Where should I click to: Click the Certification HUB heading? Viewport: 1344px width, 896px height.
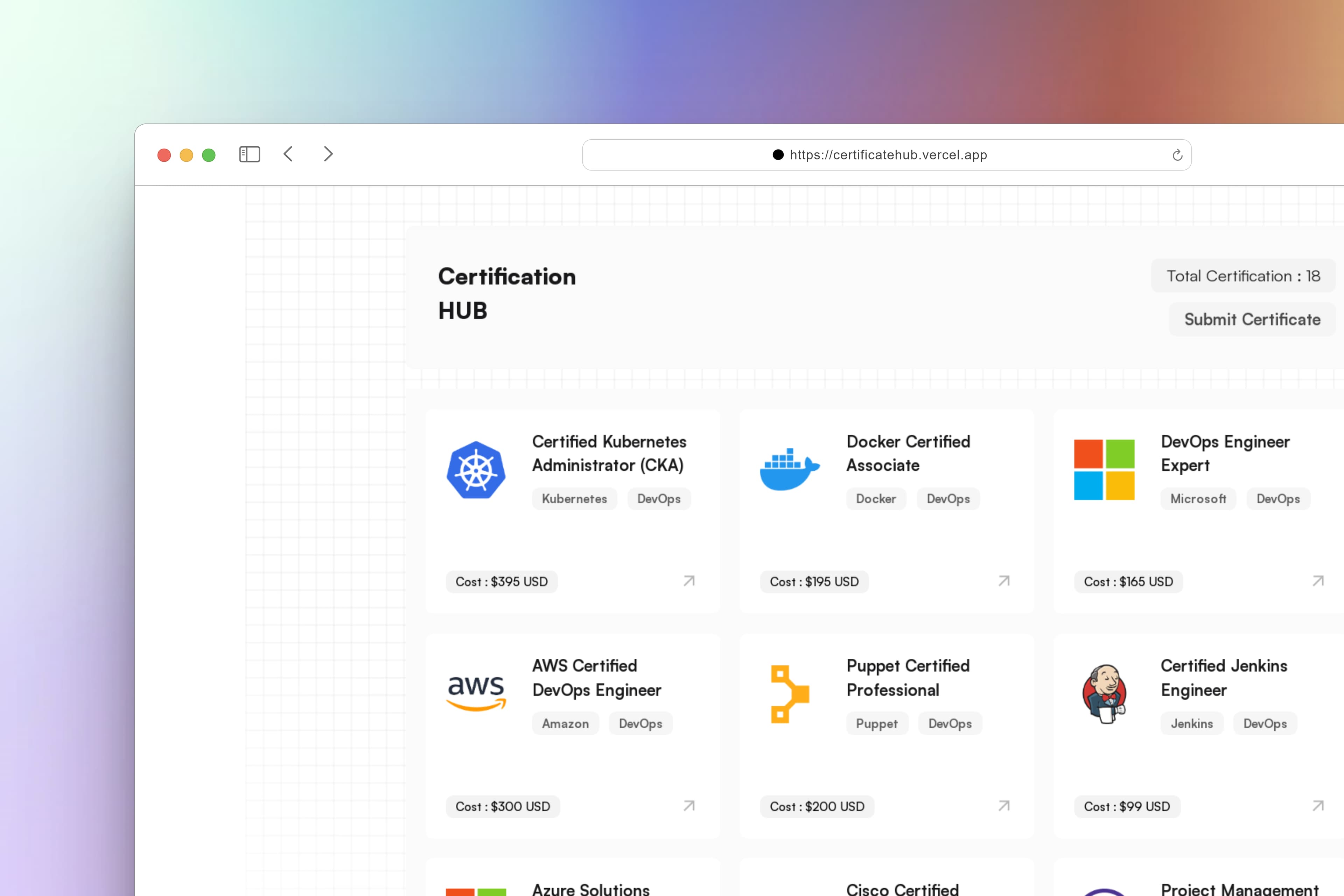tap(507, 294)
